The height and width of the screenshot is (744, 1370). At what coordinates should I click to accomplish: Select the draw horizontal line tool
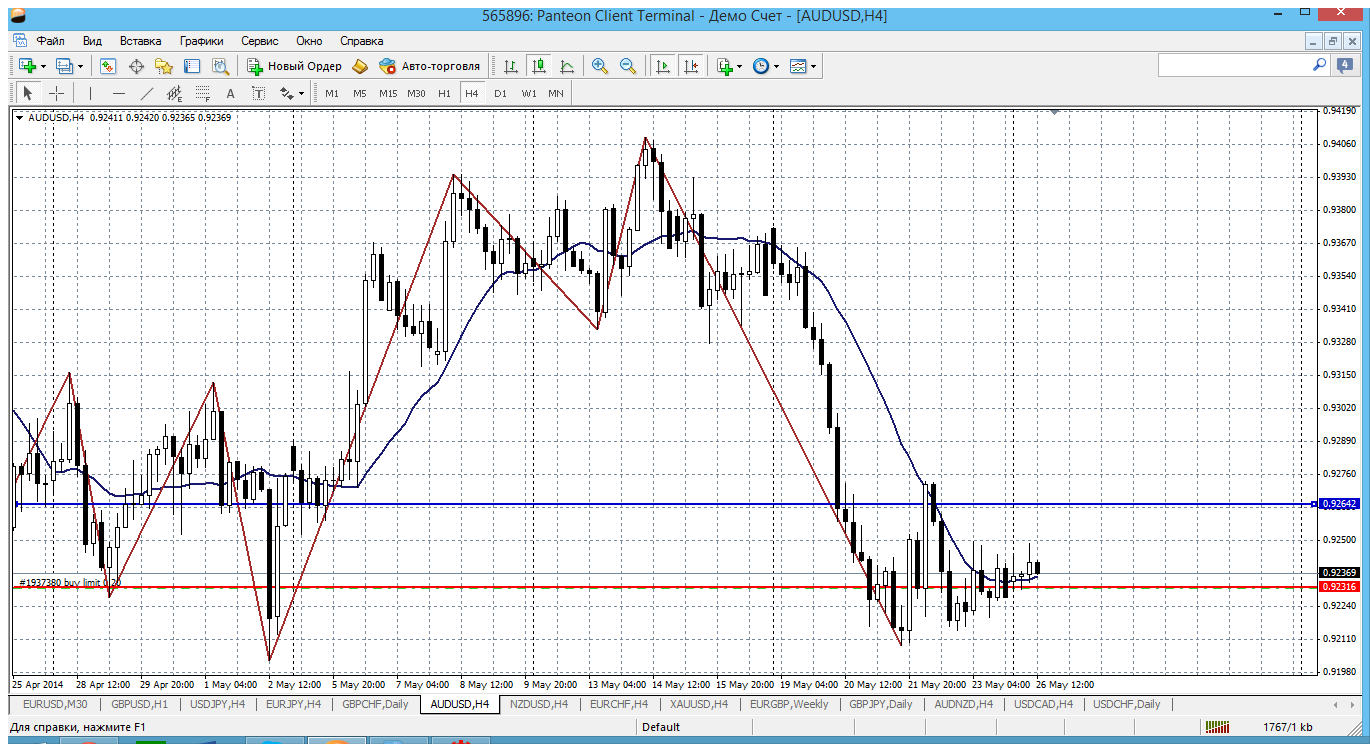point(119,93)
